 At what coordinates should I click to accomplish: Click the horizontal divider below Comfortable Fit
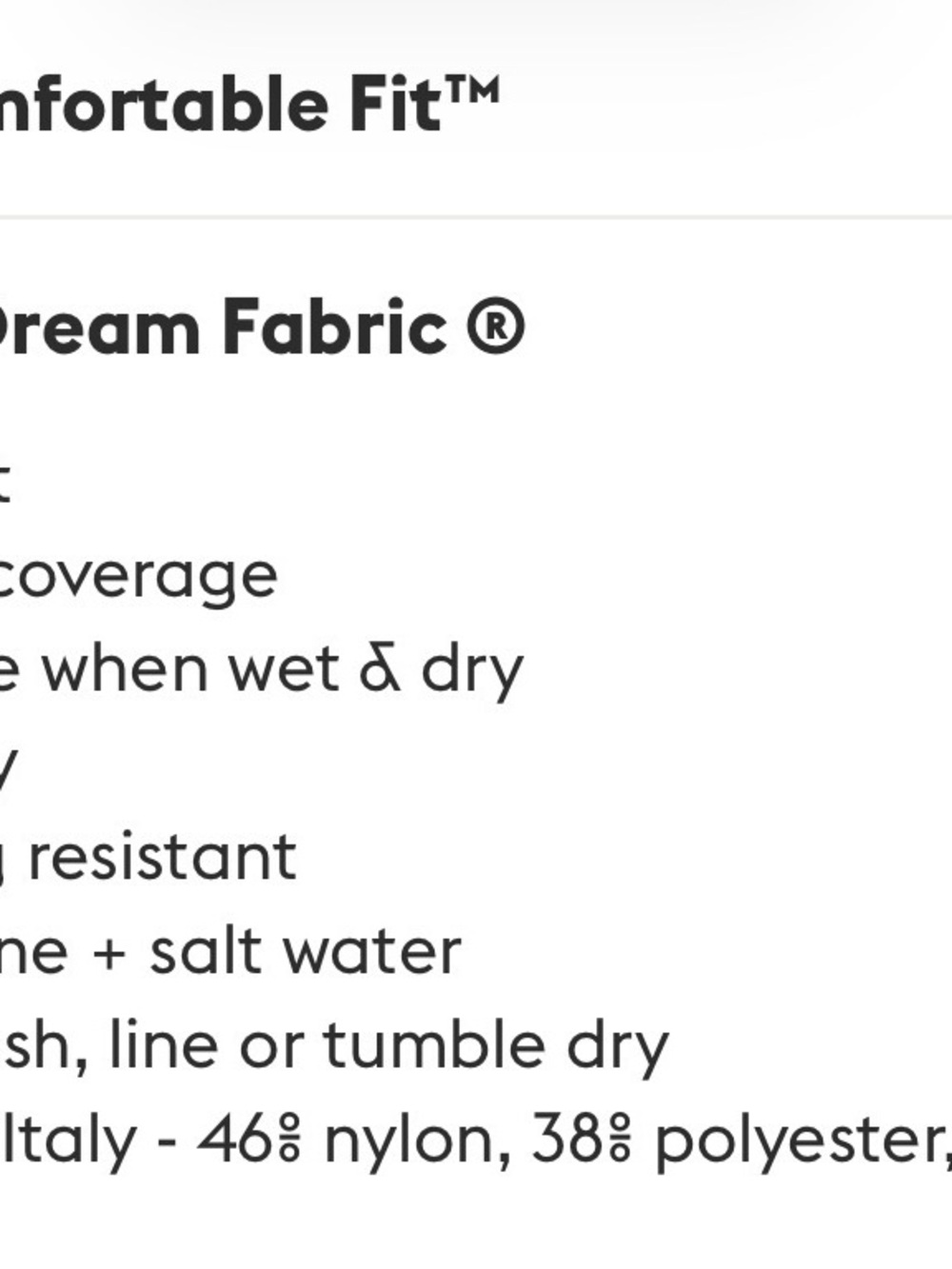[476, 217]
